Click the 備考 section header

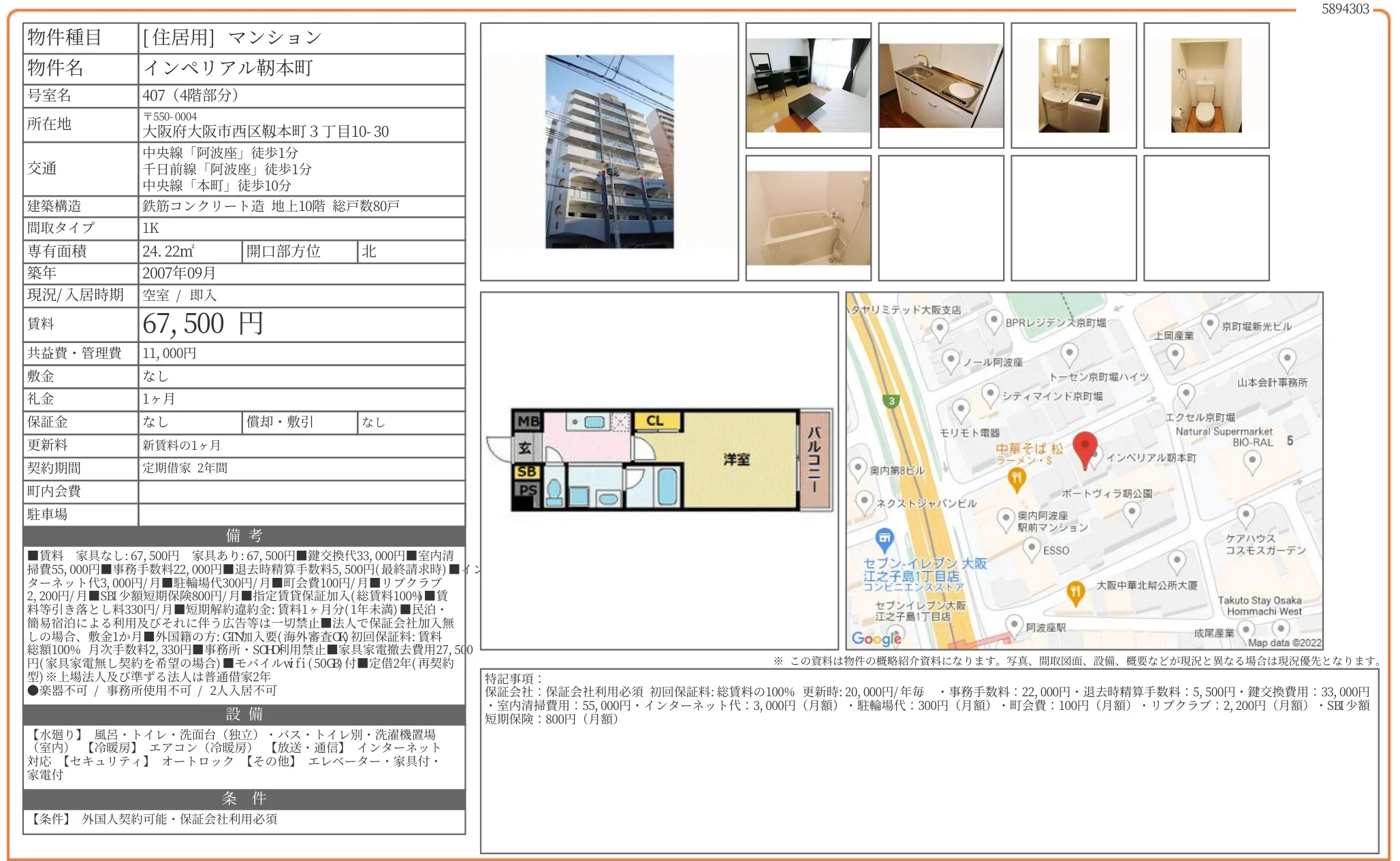pos(244,535)
